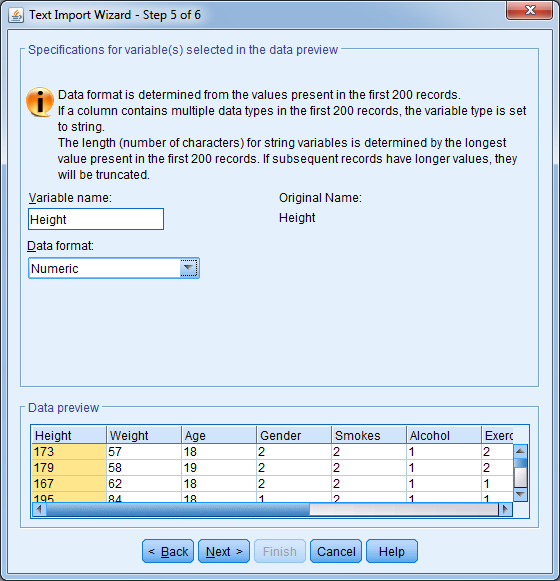Click the horizontal scrollbar thumb in data preview
Image resolution: width=560 pixels, height=581 pixels.
178,509
